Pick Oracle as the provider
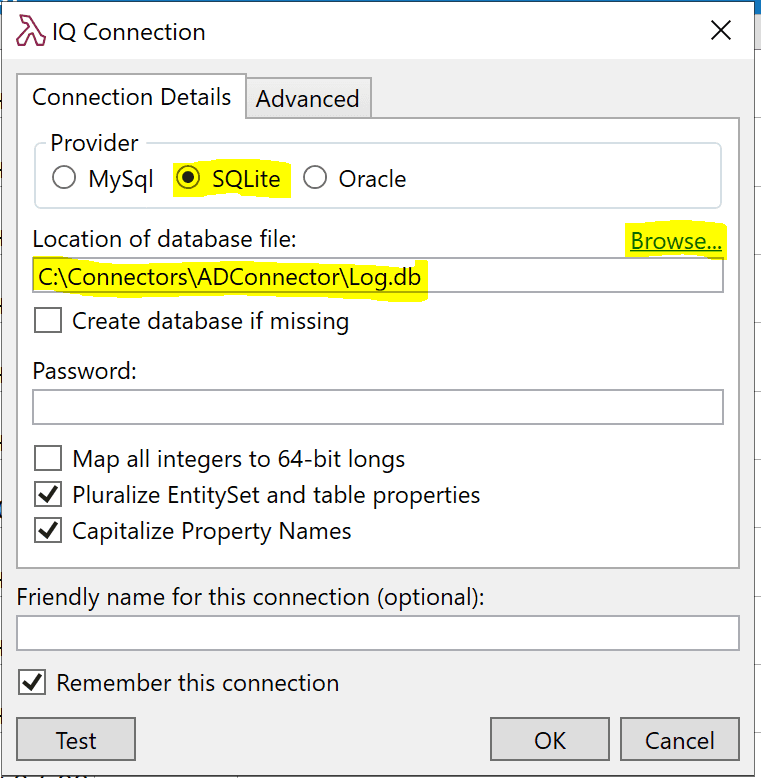The height and width of the screenshot is (778, 761). pos(315,179)
